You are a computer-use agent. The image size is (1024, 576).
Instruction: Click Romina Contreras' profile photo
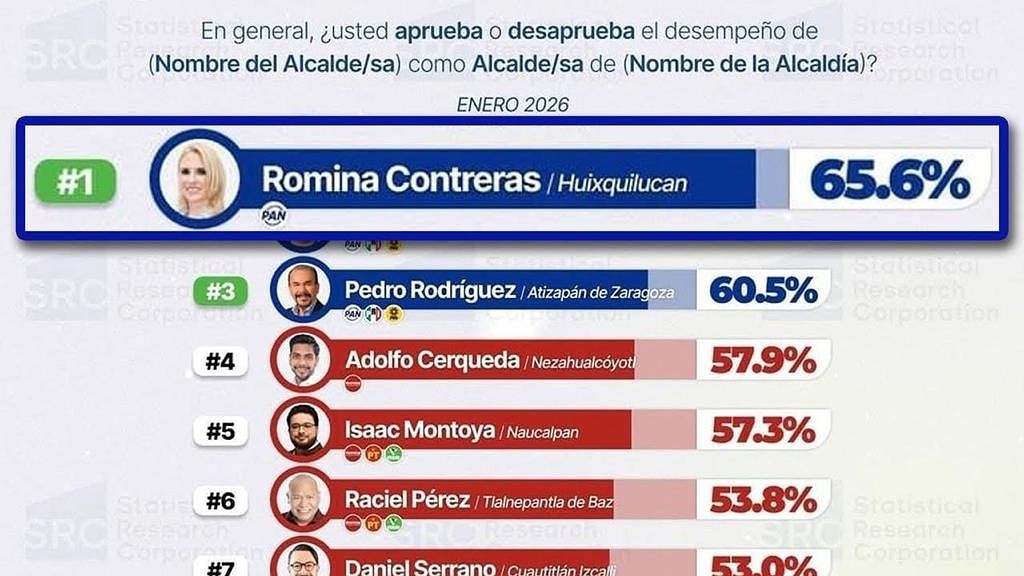pyautogui.click(x=196, y=179)
